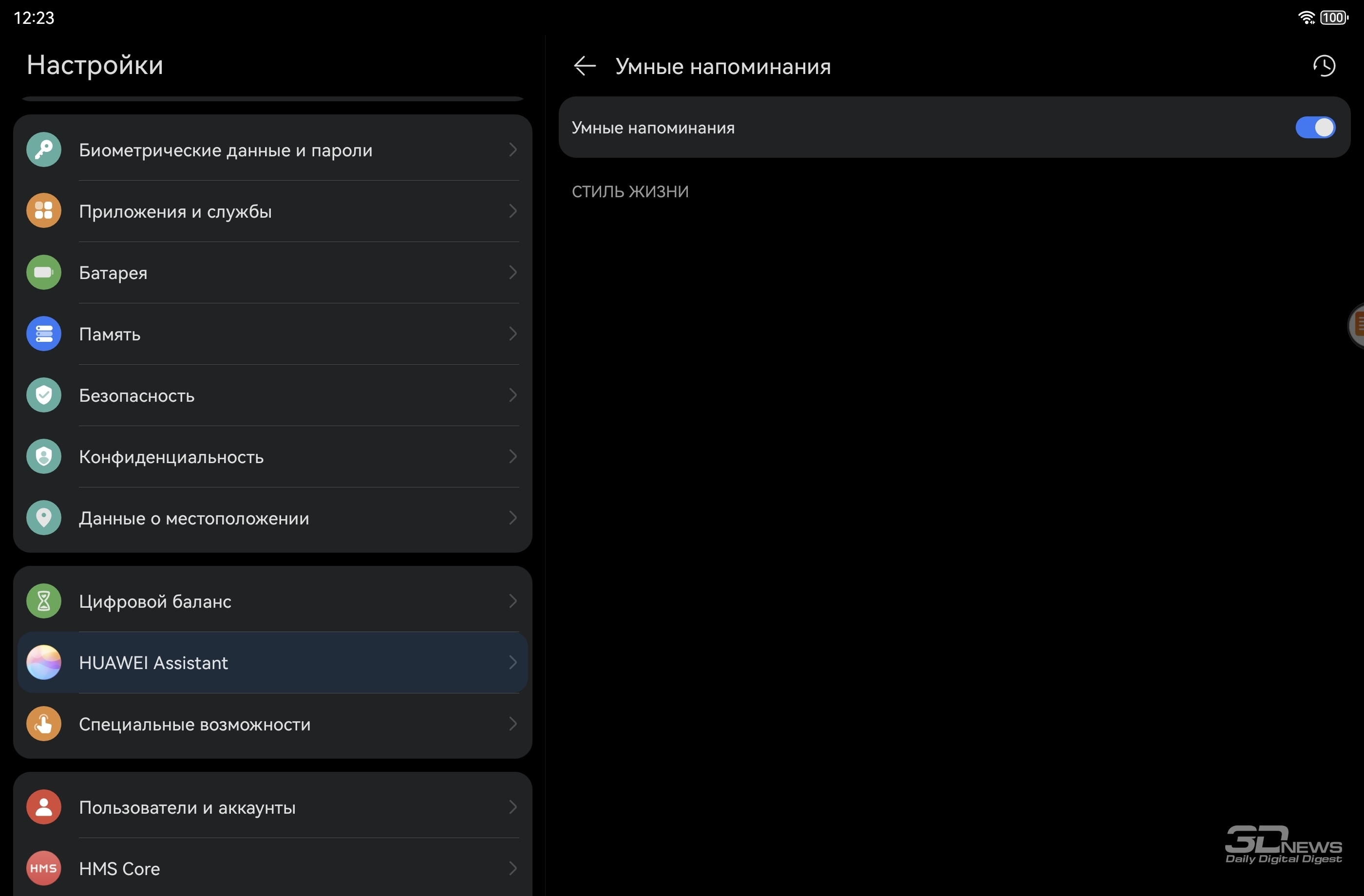Open the history clock icon

click(1324, 66)
